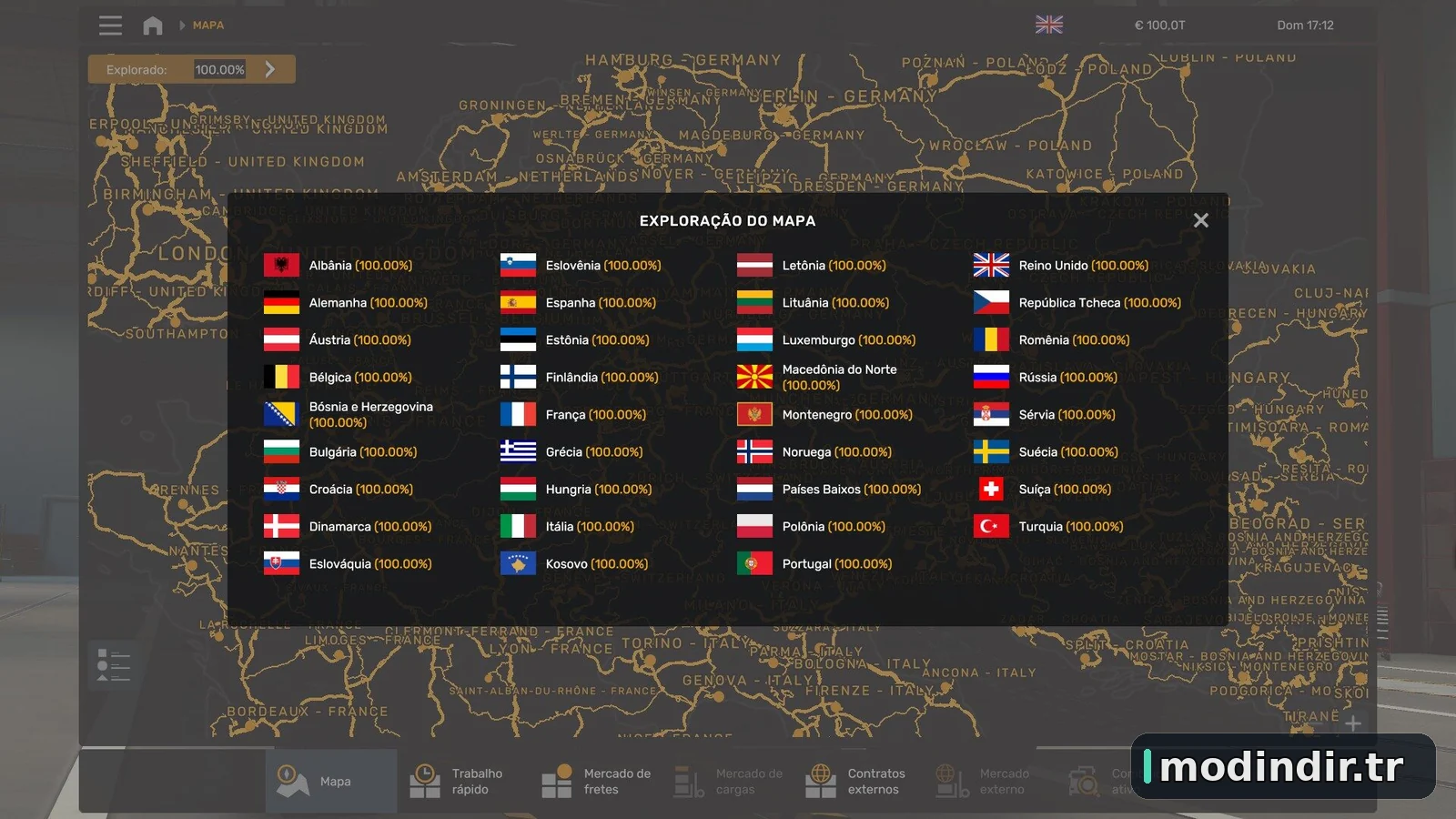Click the Kosovo flag icon

coord(518,563)
